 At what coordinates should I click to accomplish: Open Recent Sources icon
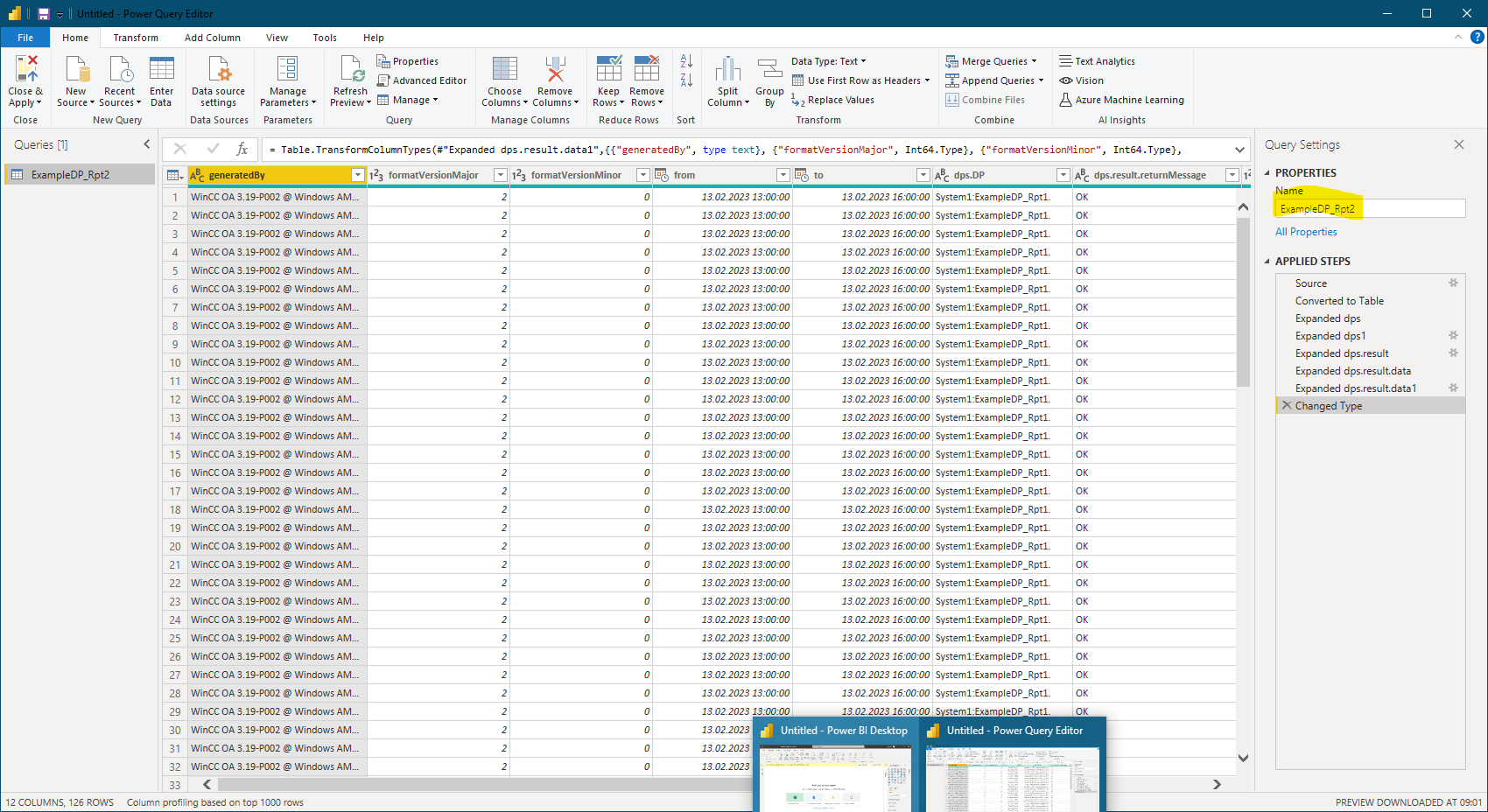(x=120, y=69)
